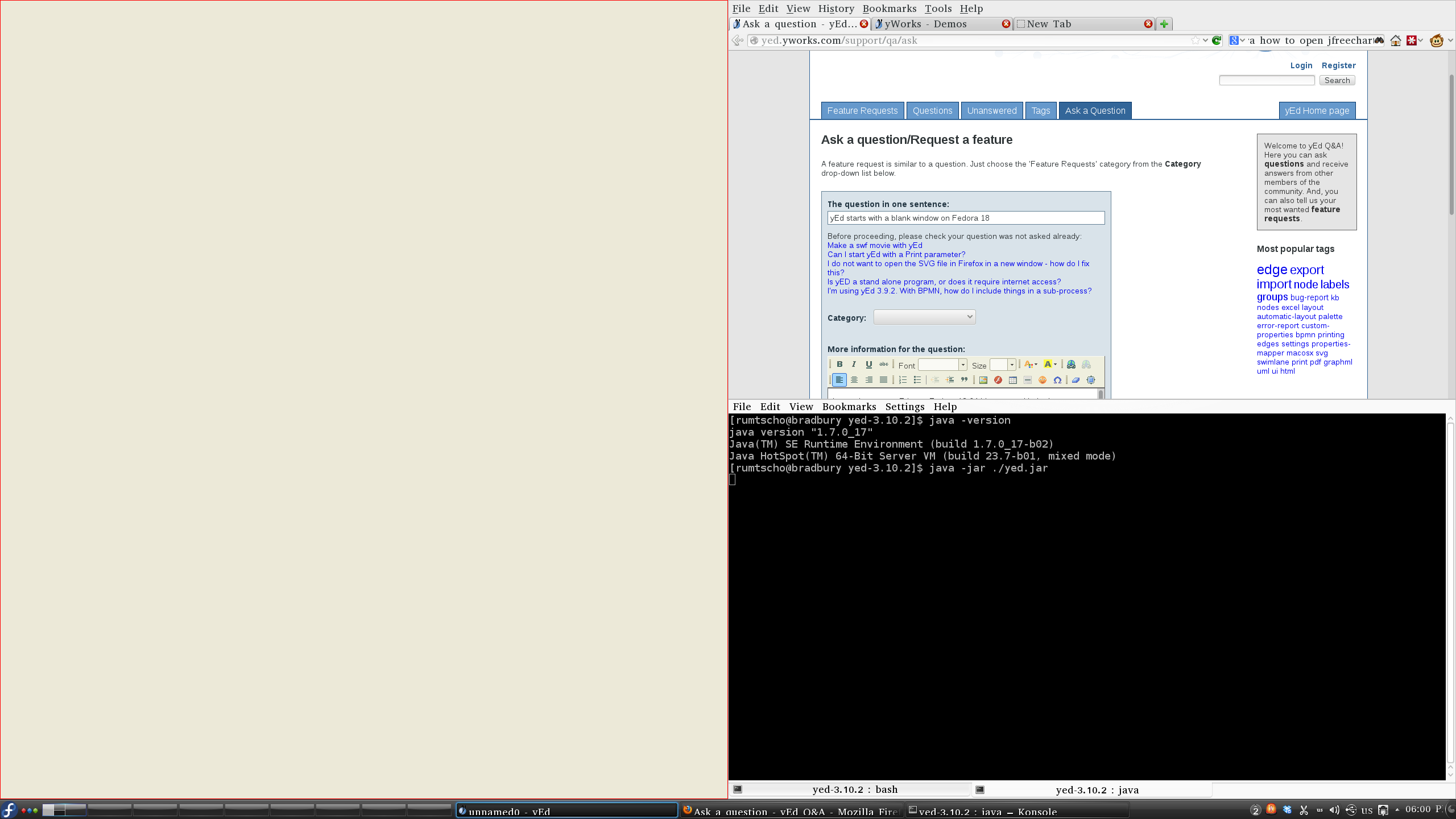Open the monkey (Greasemonkey) icon in Firefox

coord(1437,40)
